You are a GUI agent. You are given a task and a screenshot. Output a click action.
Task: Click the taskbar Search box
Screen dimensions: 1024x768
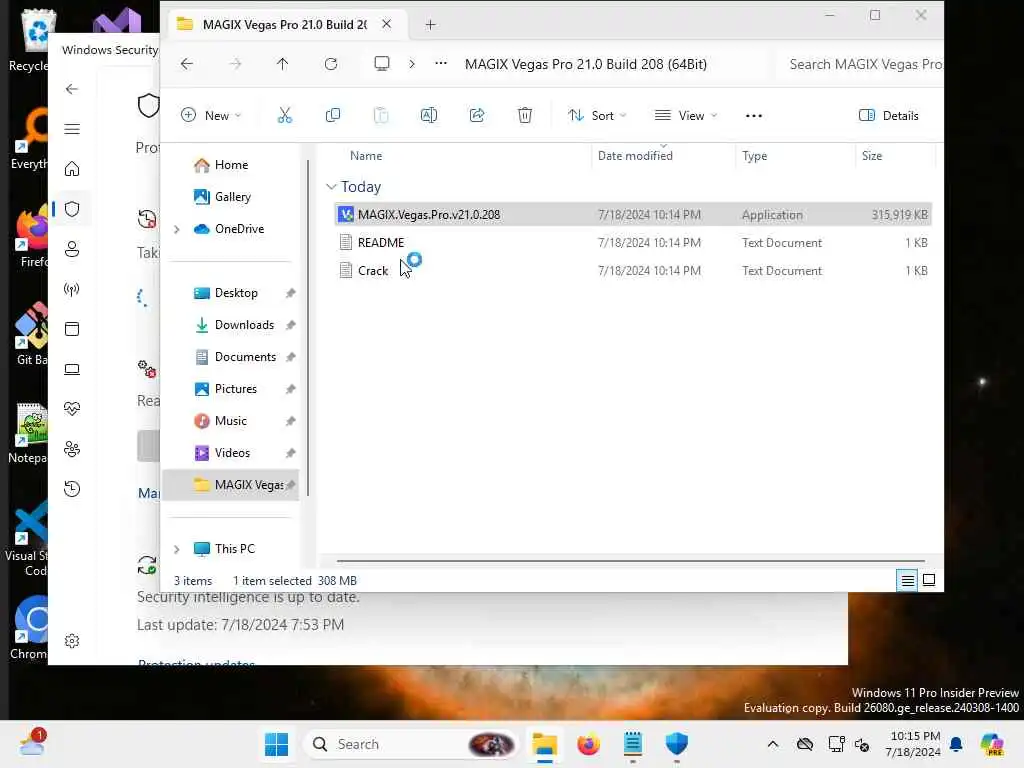point(411,744)
